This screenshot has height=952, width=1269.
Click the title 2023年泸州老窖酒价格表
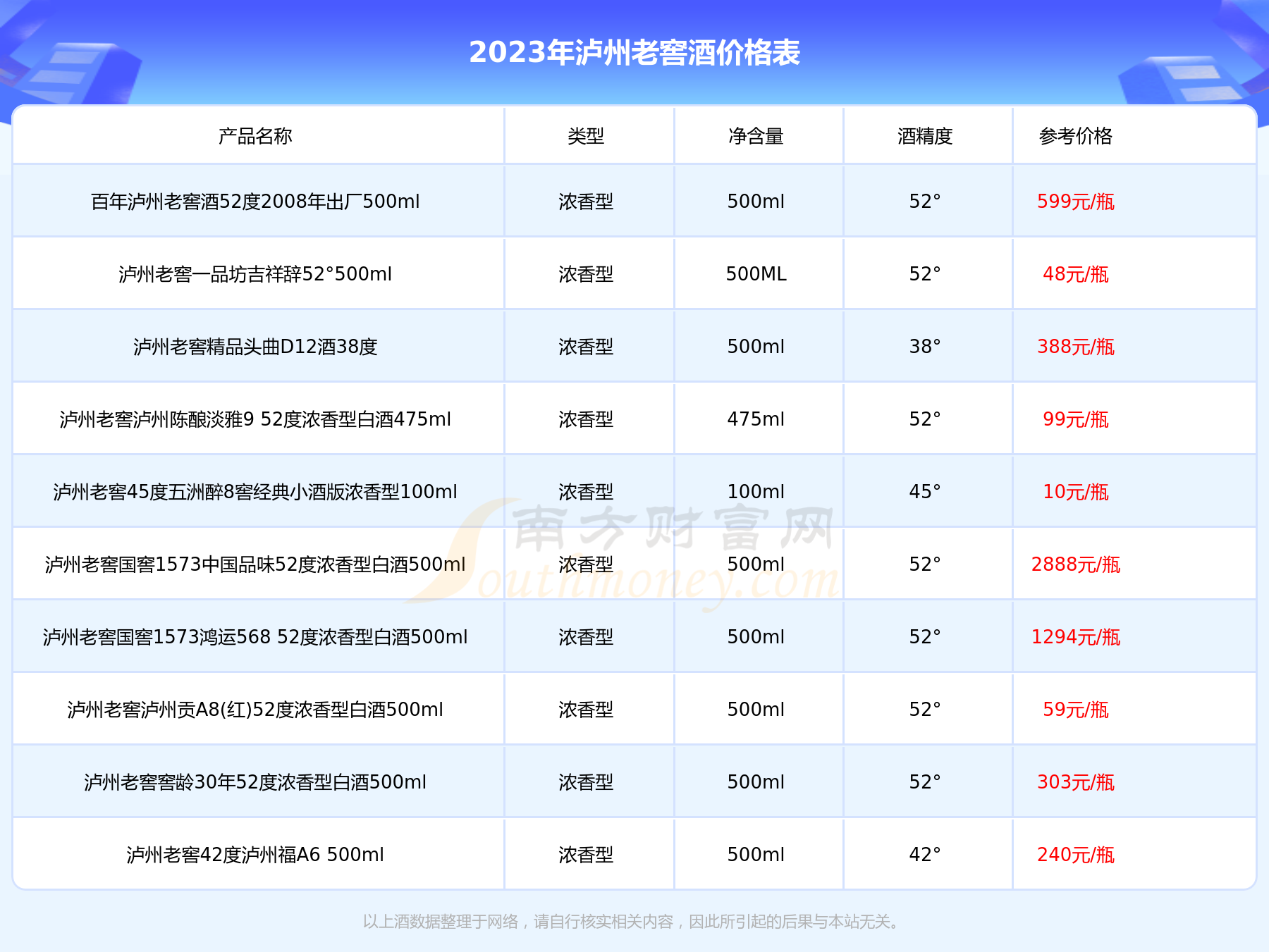point(634,53)
